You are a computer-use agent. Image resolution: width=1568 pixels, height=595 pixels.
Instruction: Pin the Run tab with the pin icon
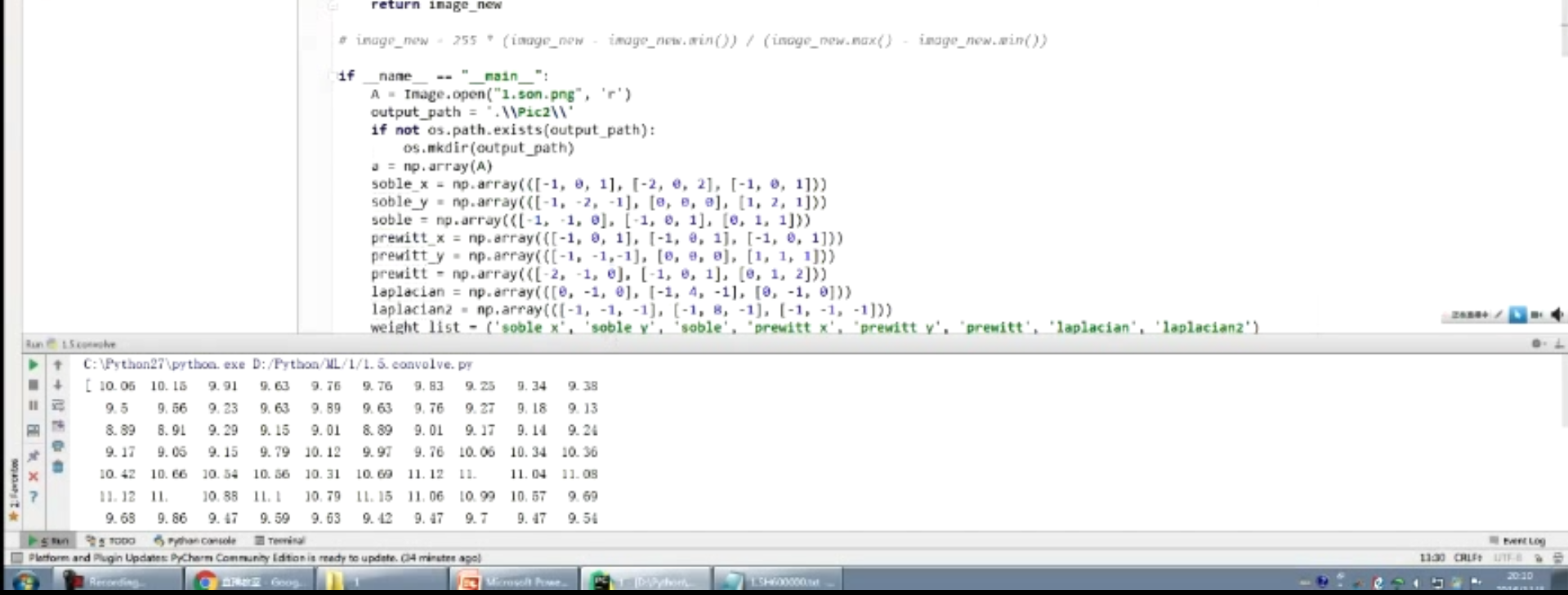click(33, 455)
